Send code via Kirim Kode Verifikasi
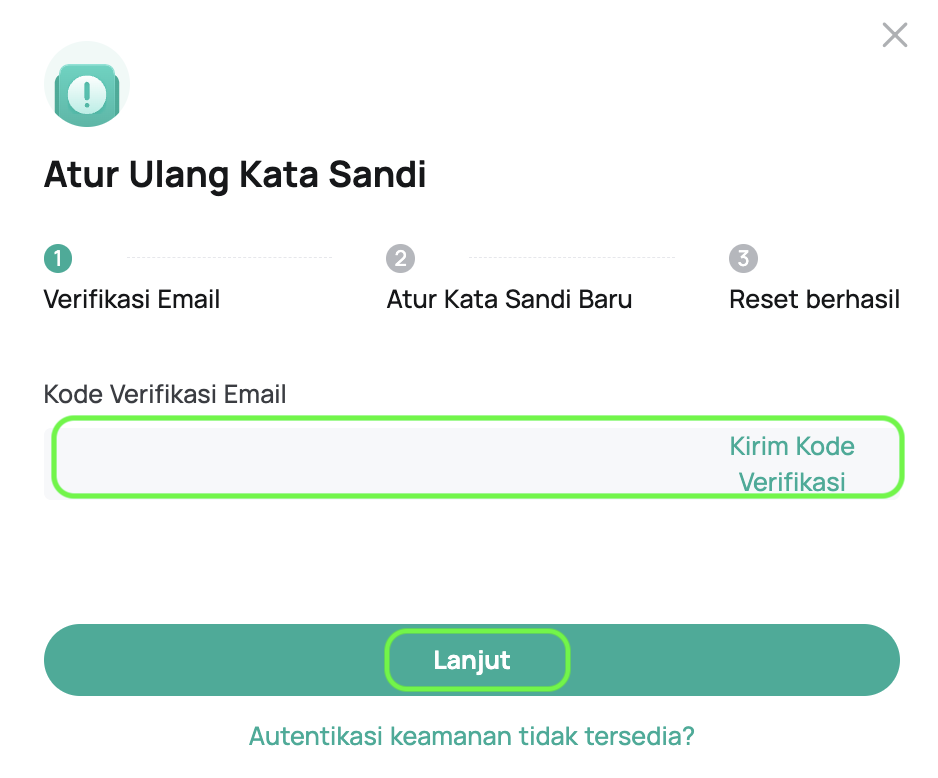The width and height of the screenshot is (938, 778). (x=792, y=463)
